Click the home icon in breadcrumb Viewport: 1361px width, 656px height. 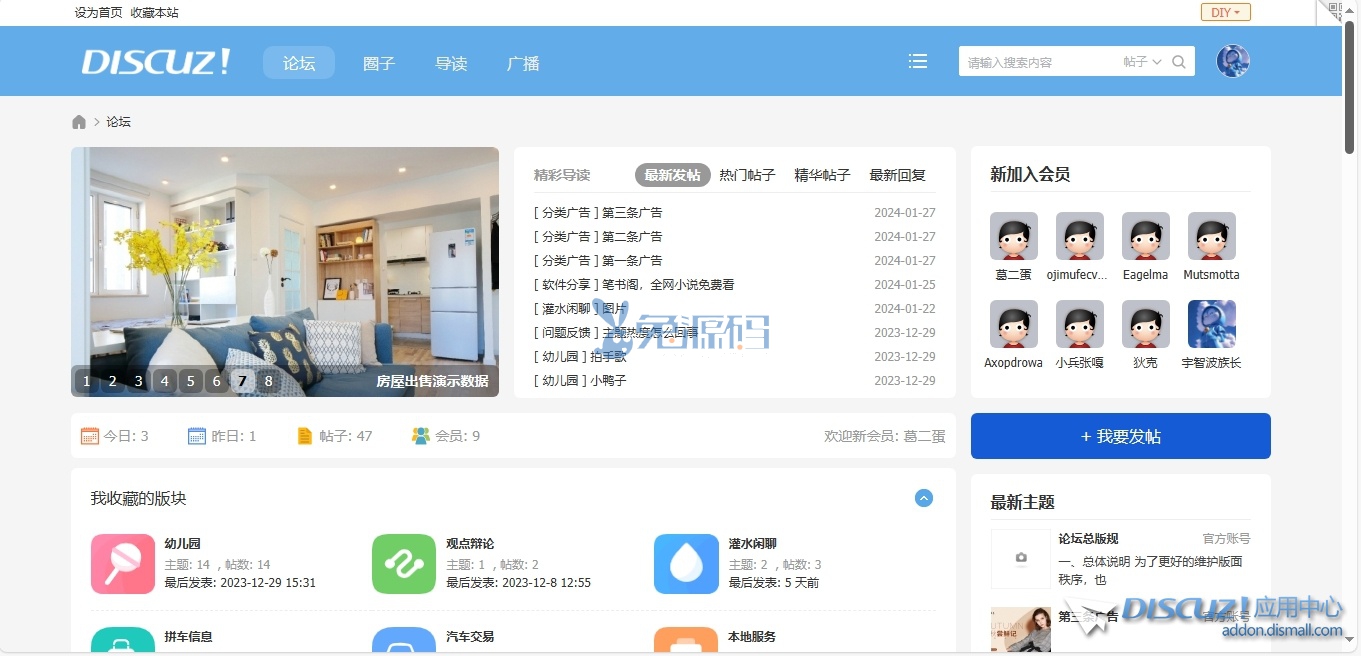click(79, 122)
